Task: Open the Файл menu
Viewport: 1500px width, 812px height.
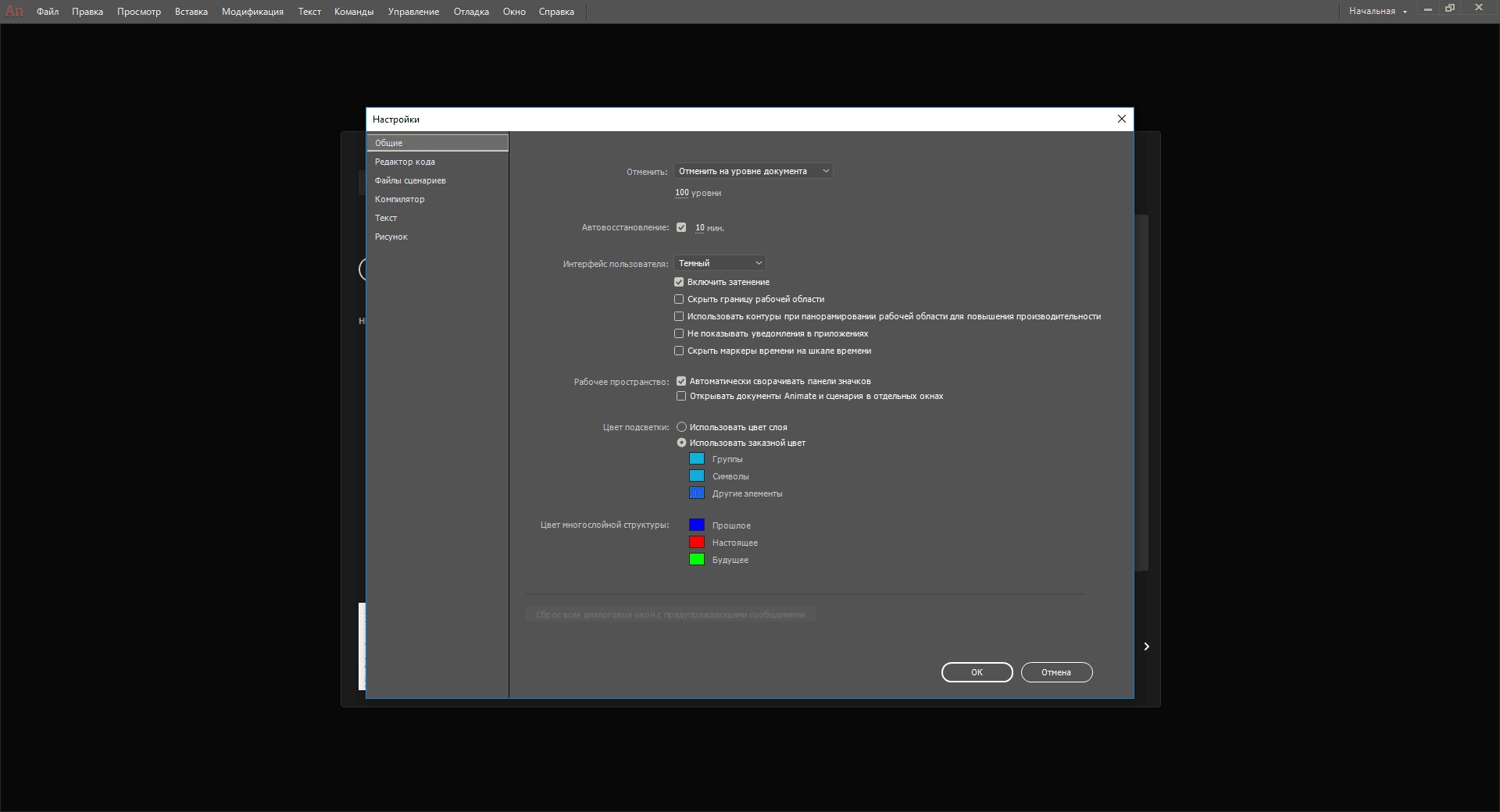Action: 48,12
